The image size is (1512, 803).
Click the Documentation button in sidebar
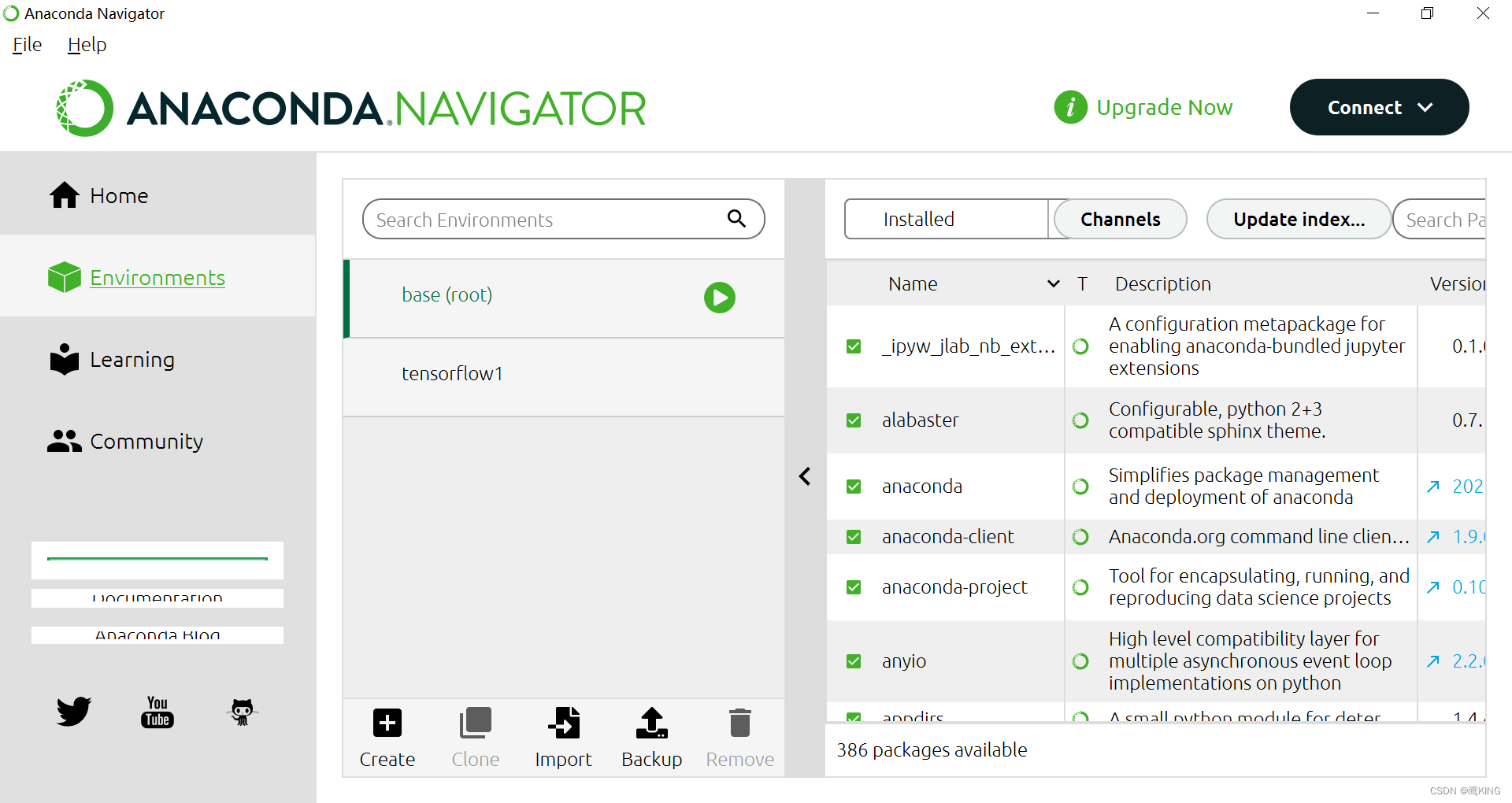pyautogui.click(x=157, y=598)
